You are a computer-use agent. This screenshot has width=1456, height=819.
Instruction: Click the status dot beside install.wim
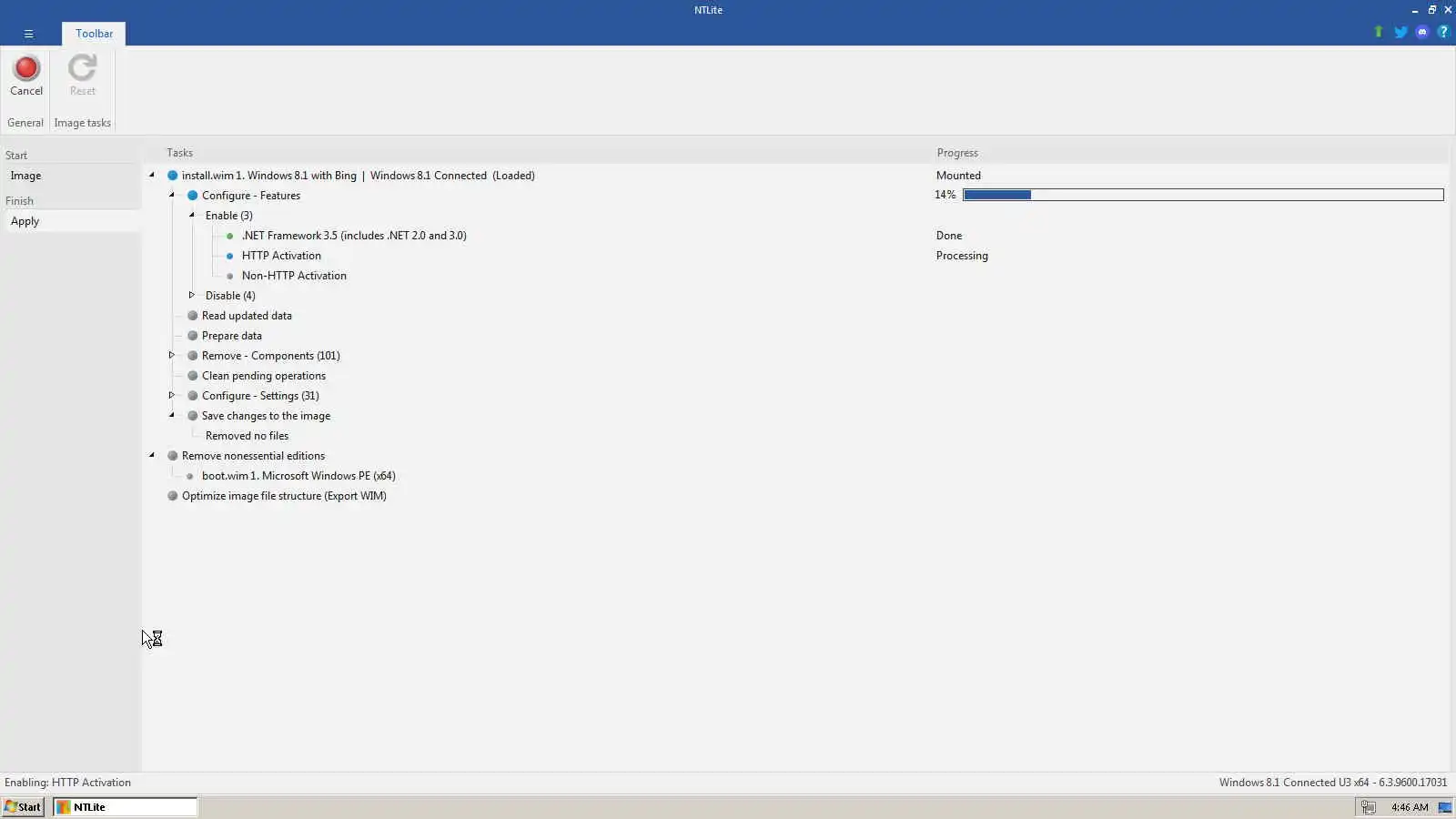pos(172,176)
